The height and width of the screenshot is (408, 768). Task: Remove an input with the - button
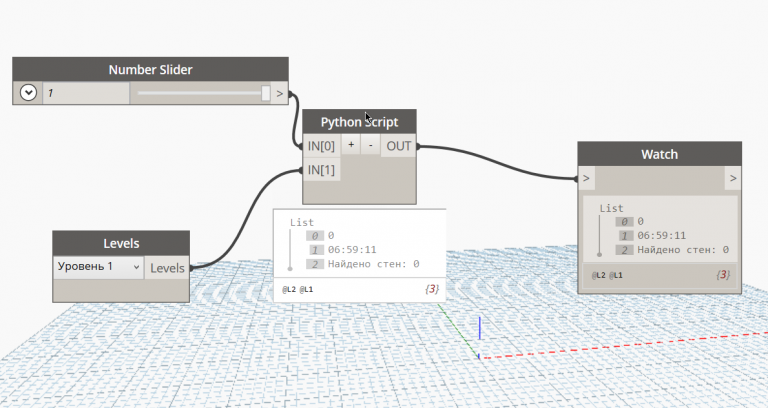pos(370,145)
